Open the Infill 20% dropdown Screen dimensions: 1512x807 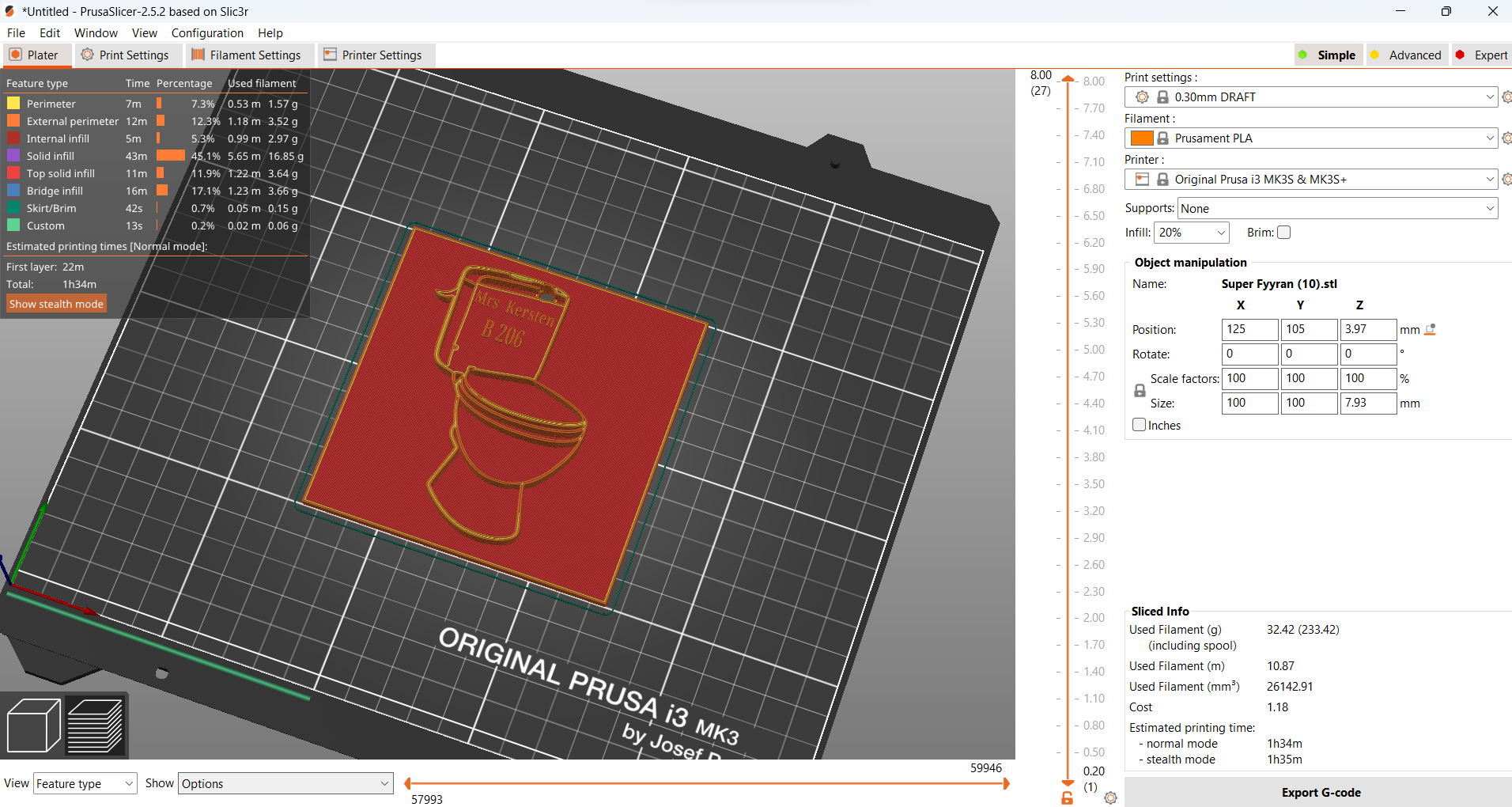[1192, 233]
